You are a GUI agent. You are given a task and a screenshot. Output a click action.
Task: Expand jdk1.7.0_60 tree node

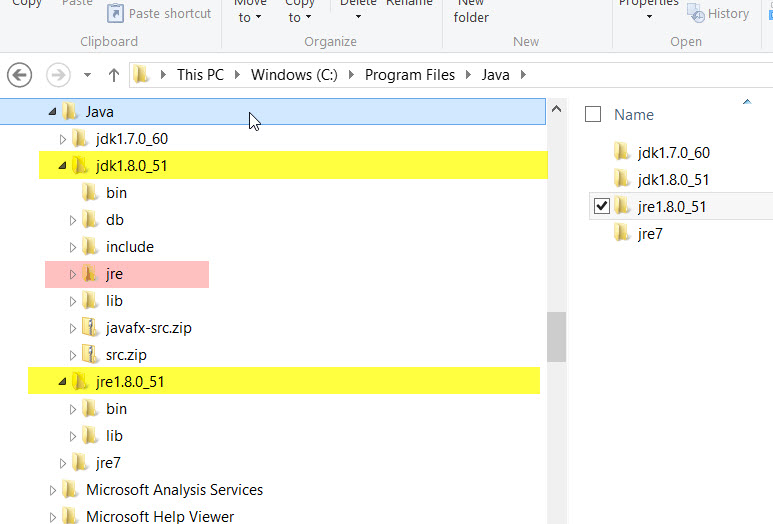(63, 139)
